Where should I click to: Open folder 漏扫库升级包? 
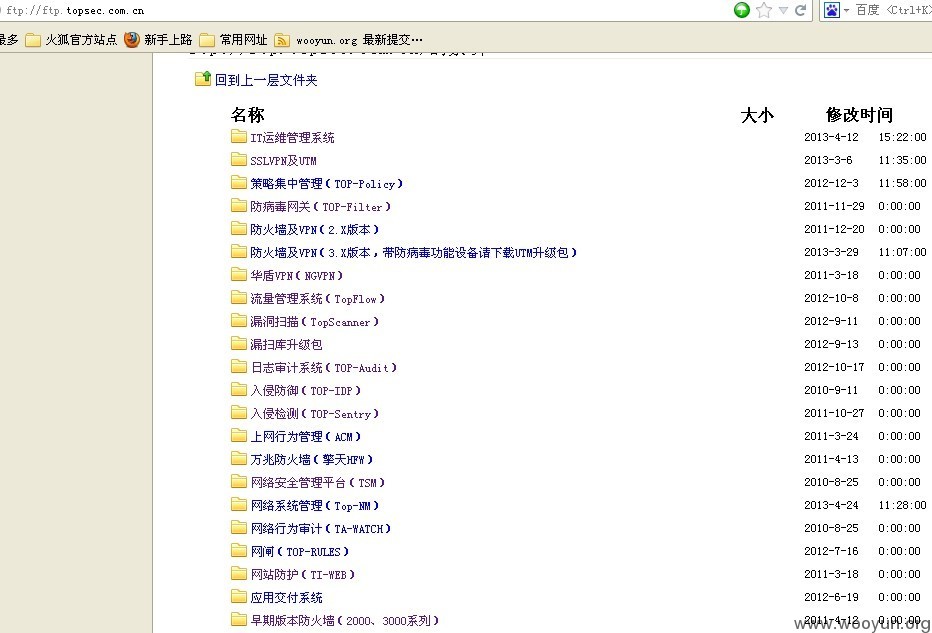pos(286,345)
